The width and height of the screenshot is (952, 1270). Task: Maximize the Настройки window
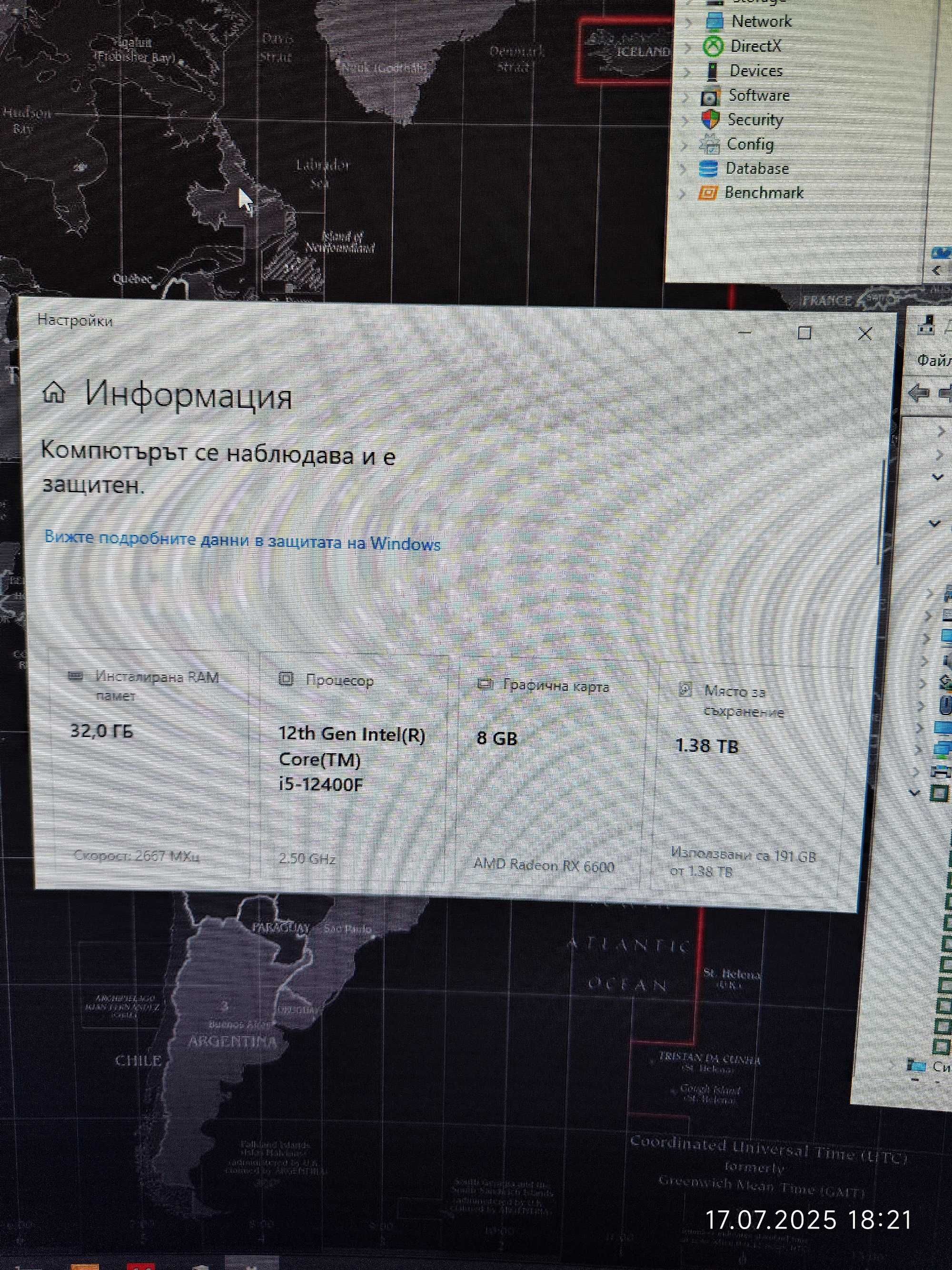[x=804, y=333]
